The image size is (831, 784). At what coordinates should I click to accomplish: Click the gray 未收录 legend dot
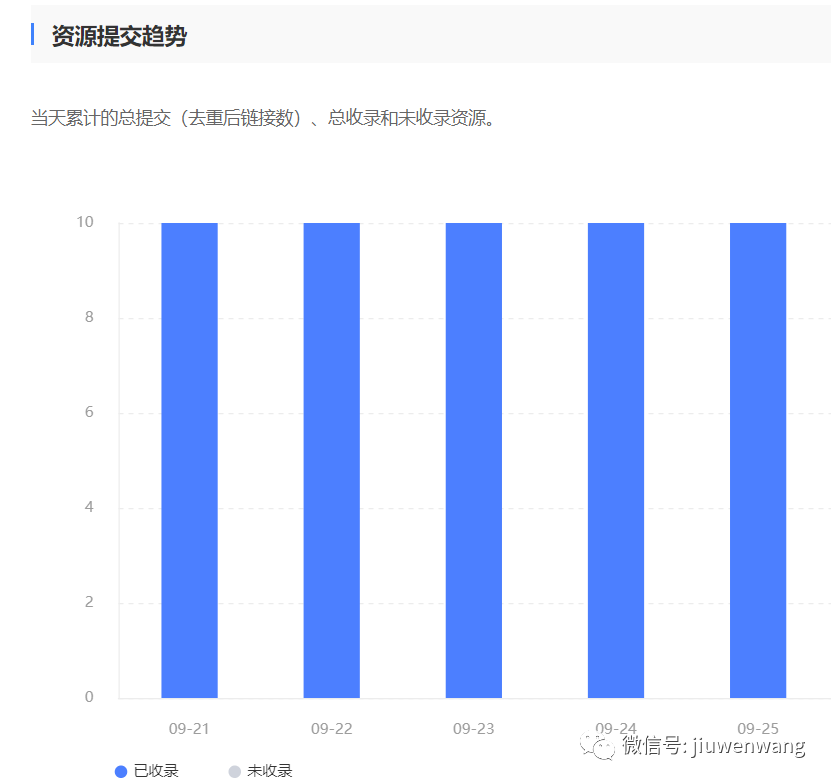coord(234,771)
